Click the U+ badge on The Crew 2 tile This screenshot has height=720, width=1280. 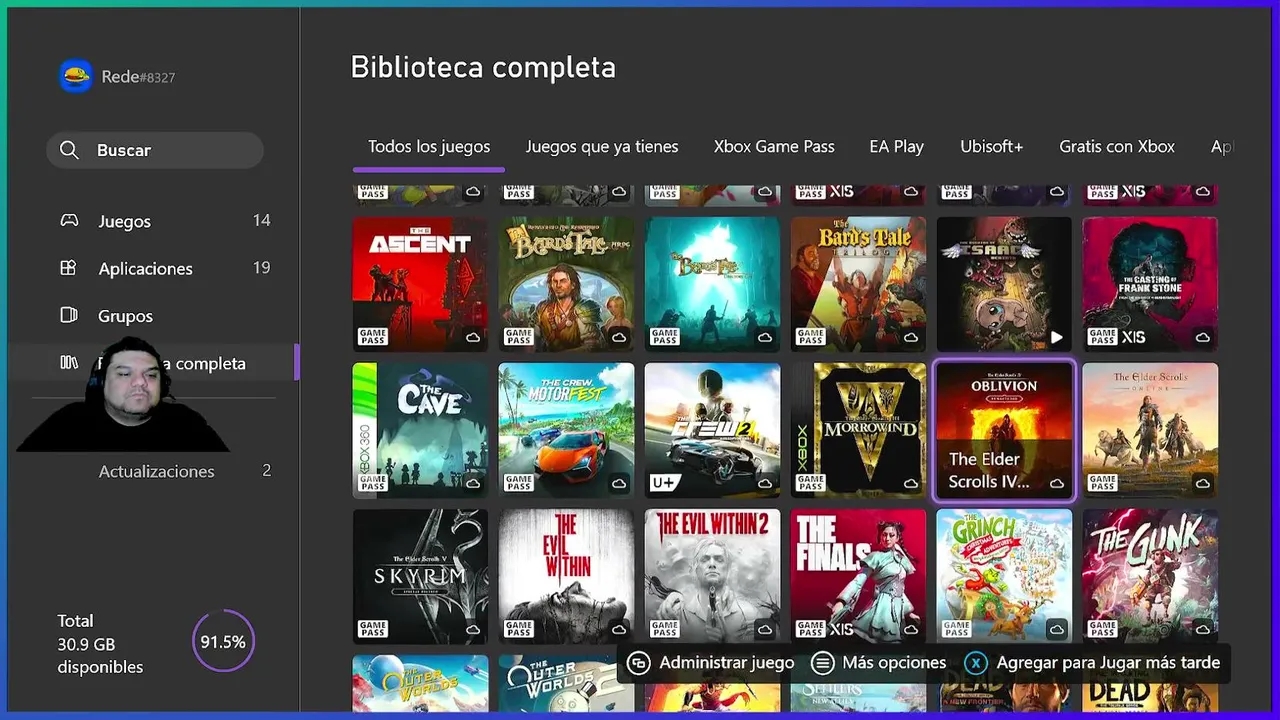(663, 483)
